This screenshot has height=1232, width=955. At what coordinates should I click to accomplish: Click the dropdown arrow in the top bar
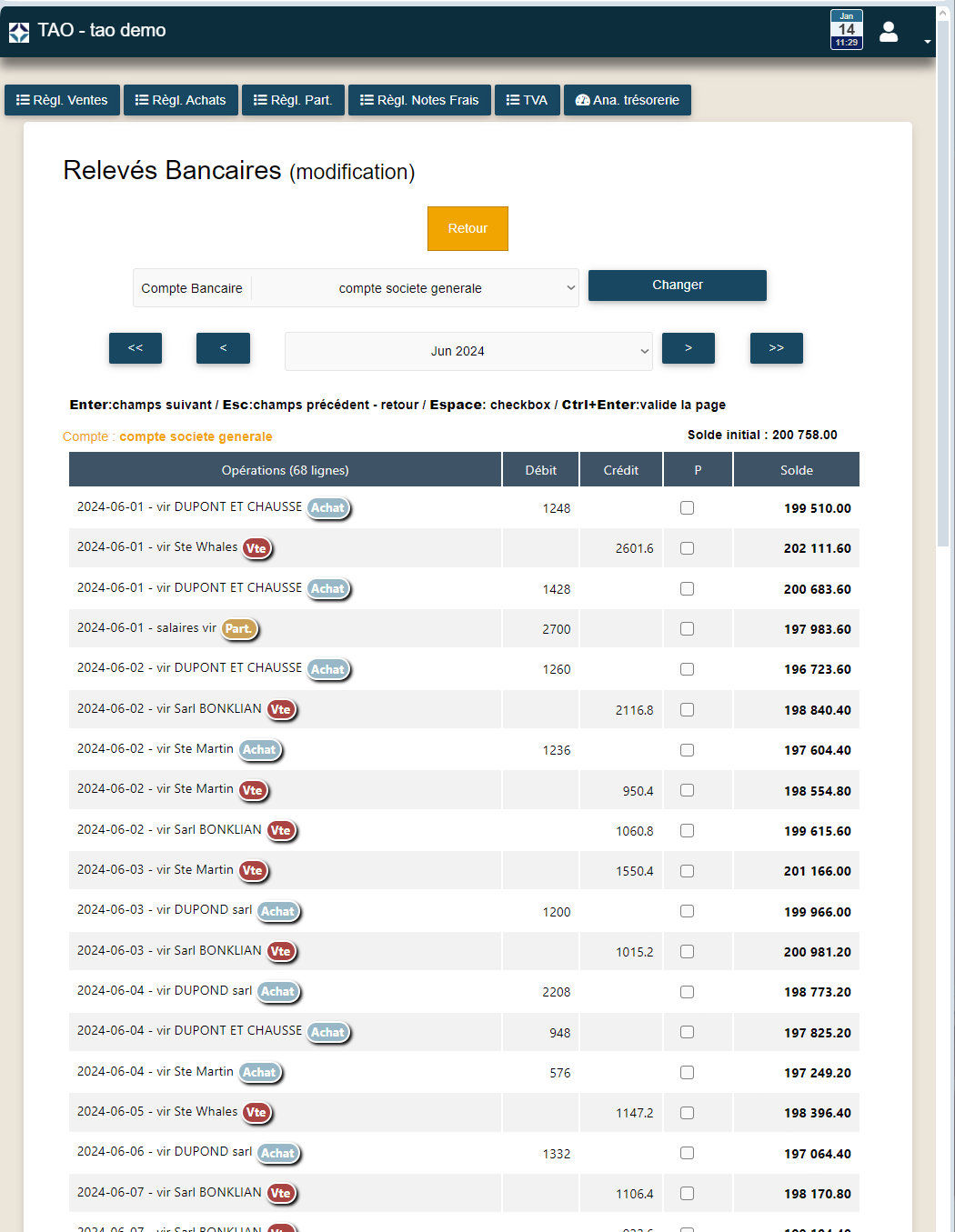click(x=927, y=40)
